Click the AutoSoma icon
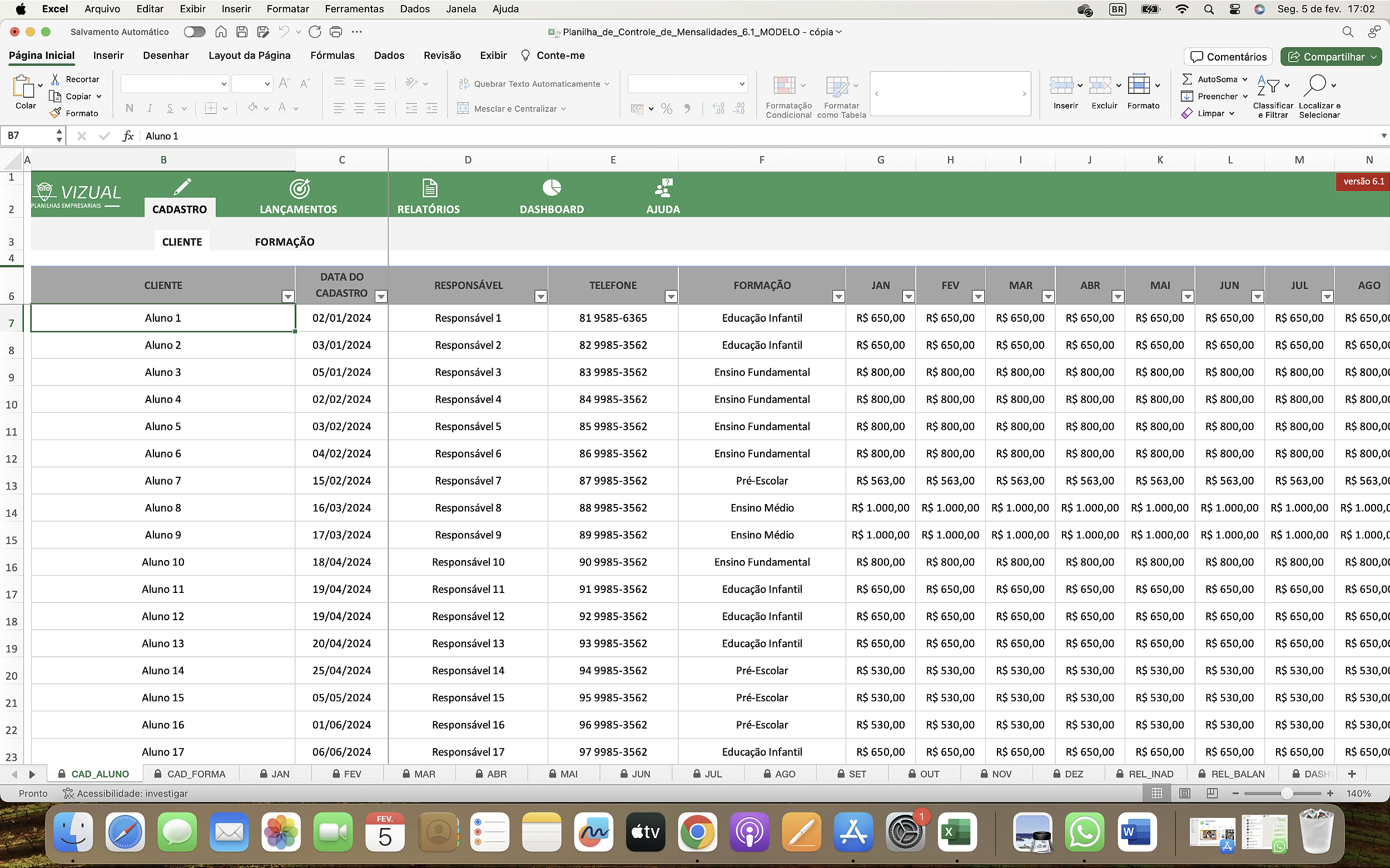The width and height of the screenshot is (1390, 868). pyautogui.click(x=1187, y=79)
